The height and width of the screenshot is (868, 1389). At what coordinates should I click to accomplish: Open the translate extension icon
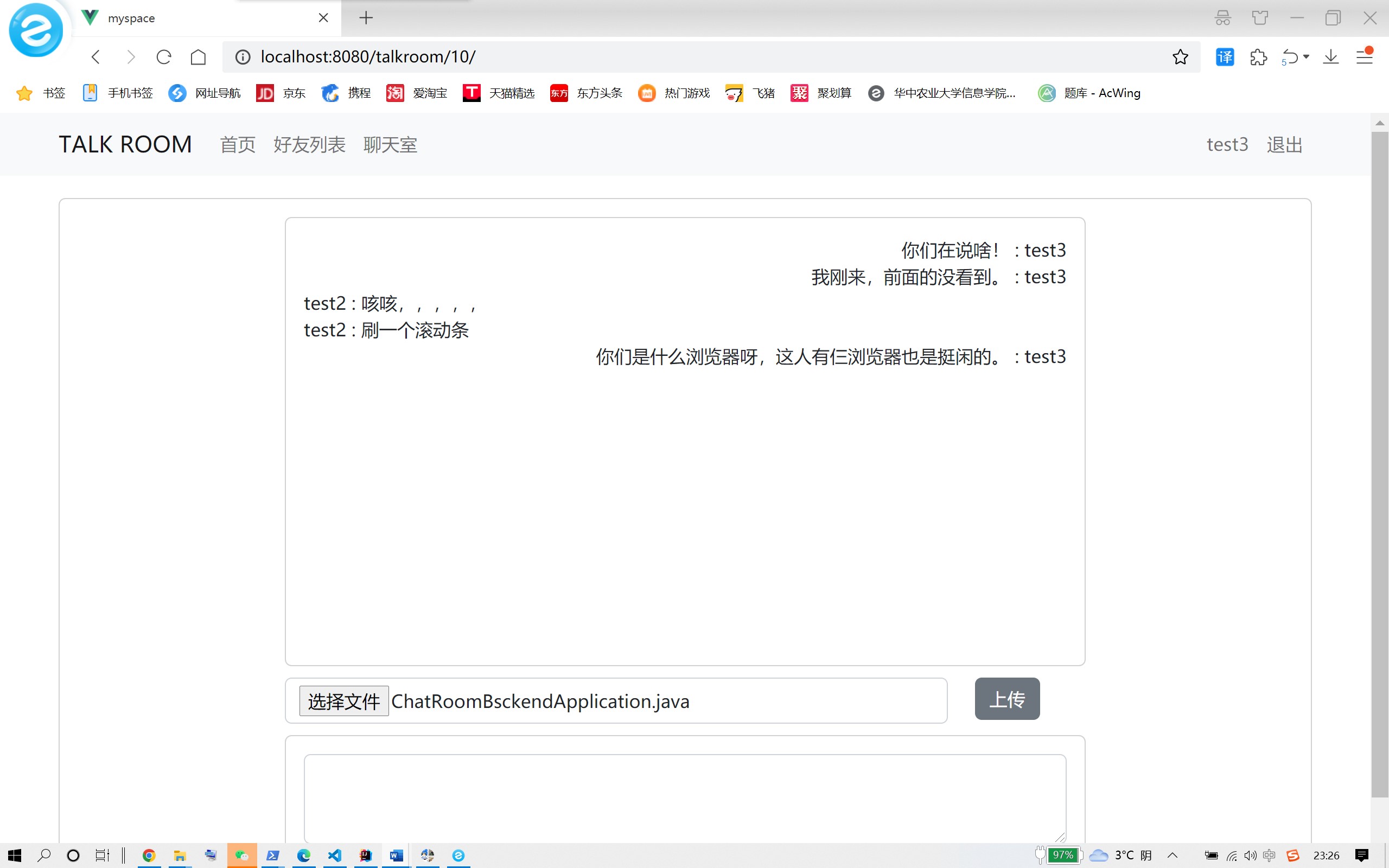1224,57
